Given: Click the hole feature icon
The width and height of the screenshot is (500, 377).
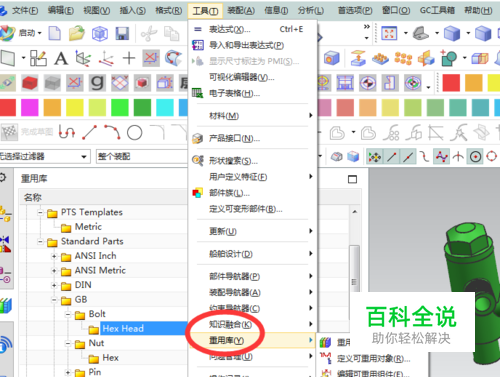Looking at the screenshot, I should pos(331,58).
